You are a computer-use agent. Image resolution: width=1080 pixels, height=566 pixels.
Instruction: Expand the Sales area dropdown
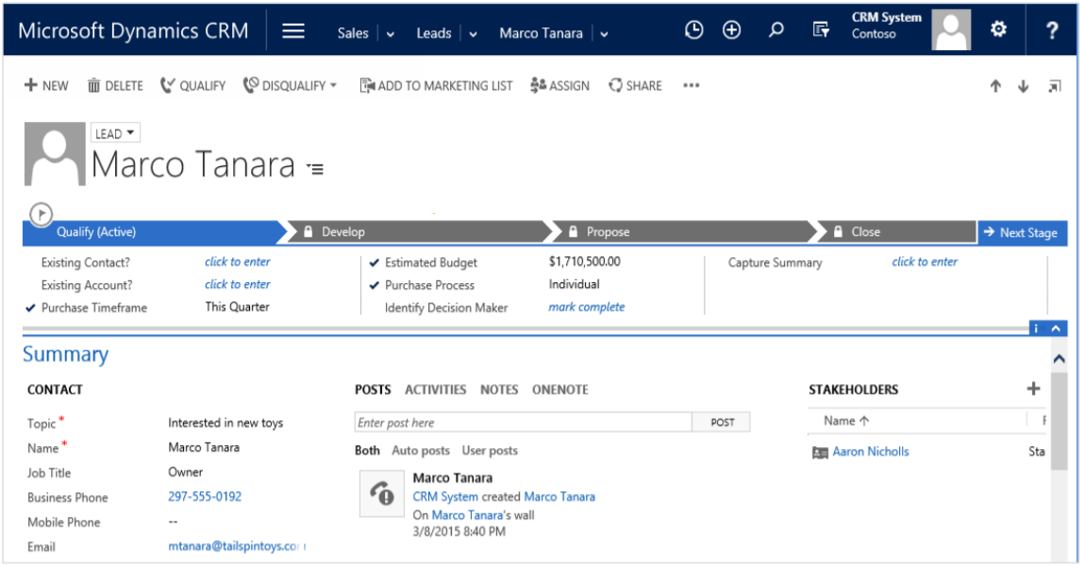click(x=391, y=34)
